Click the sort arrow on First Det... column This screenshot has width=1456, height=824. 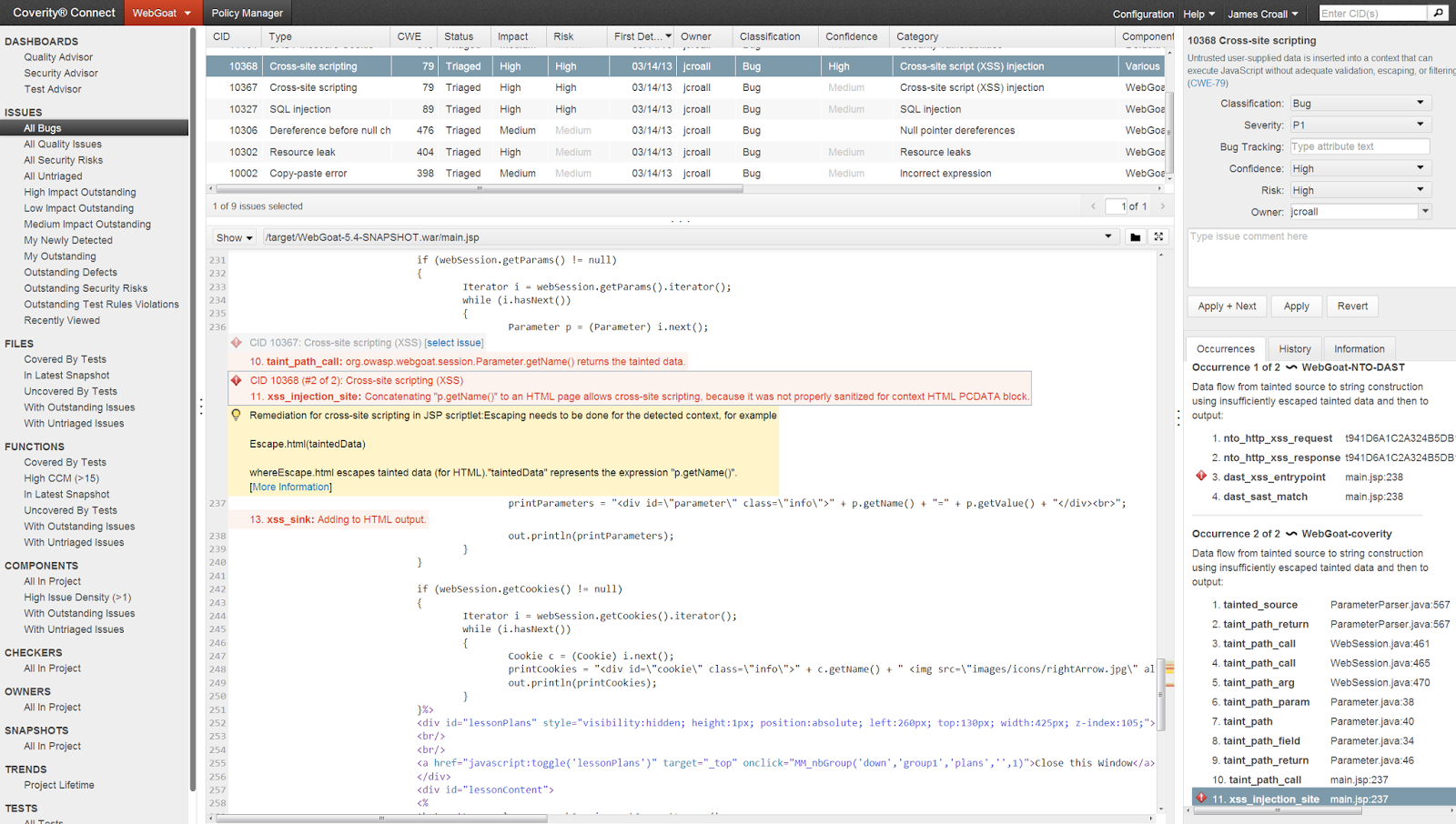[x=669, y=36]
